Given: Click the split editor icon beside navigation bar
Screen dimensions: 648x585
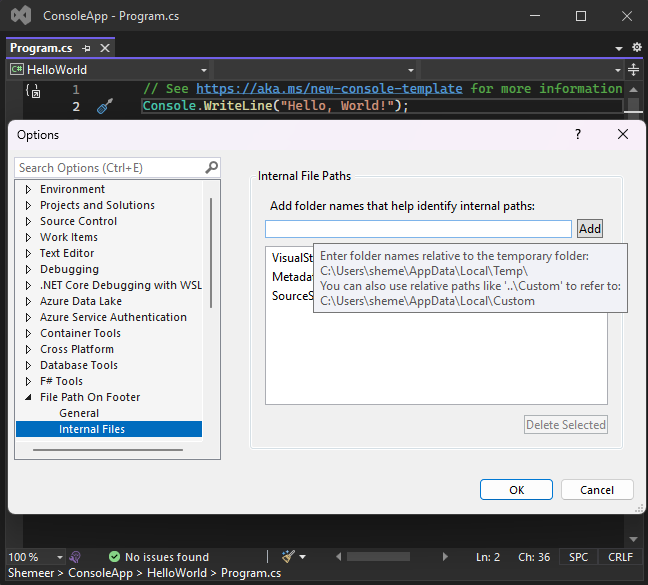Looking at the screenshot, I should tap(634, 70).
